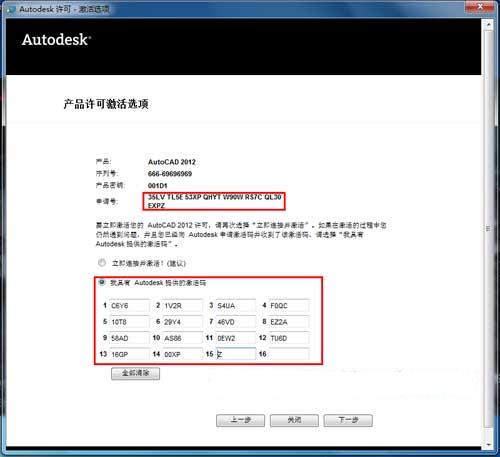Click activation code field 2 containing 1V2R
Viewport: 500px width, 457px height.
coord(183,306)
